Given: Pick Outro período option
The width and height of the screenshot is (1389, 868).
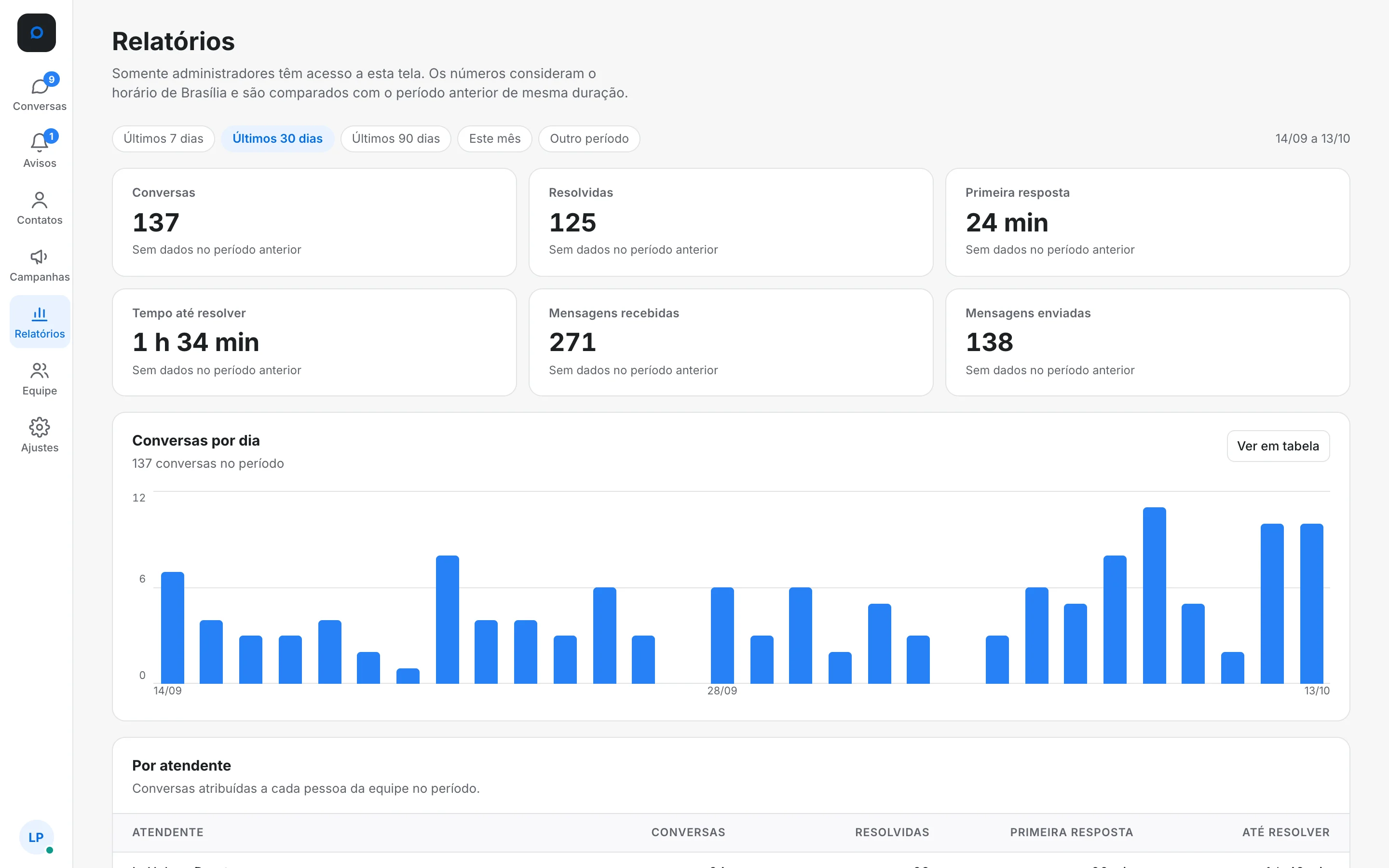Looking at the screenshot, I should (x=589, y=139).
